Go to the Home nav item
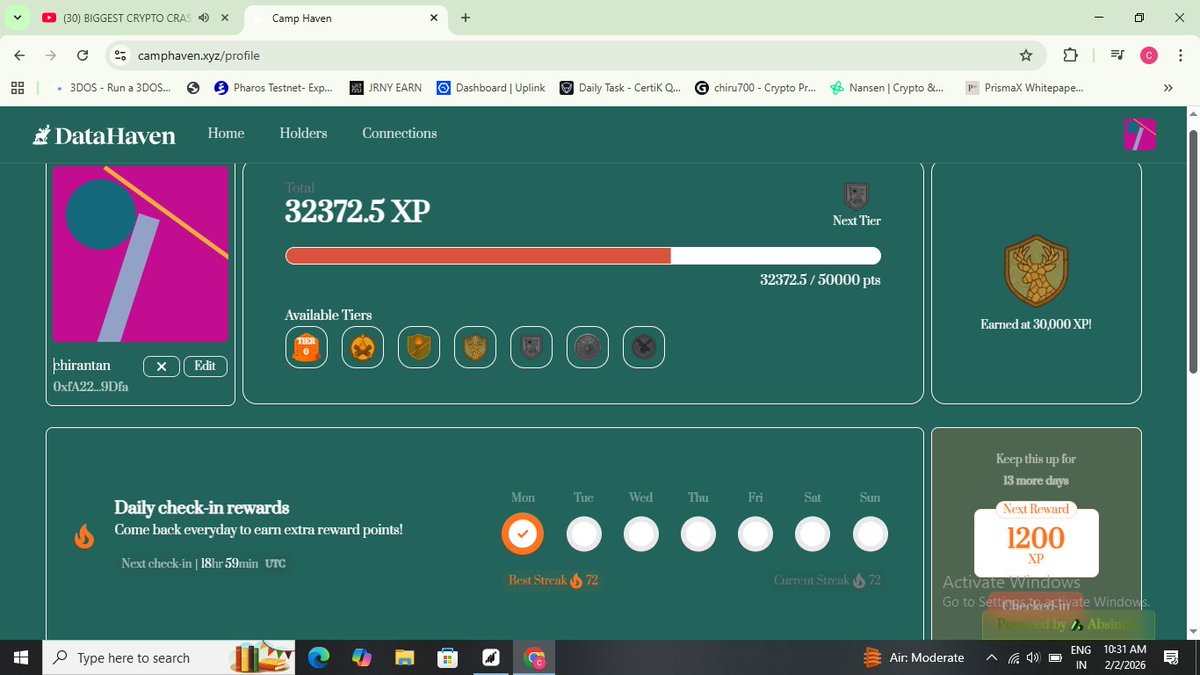The height and width of the screenshot is (675, 1200). [226, 133]
